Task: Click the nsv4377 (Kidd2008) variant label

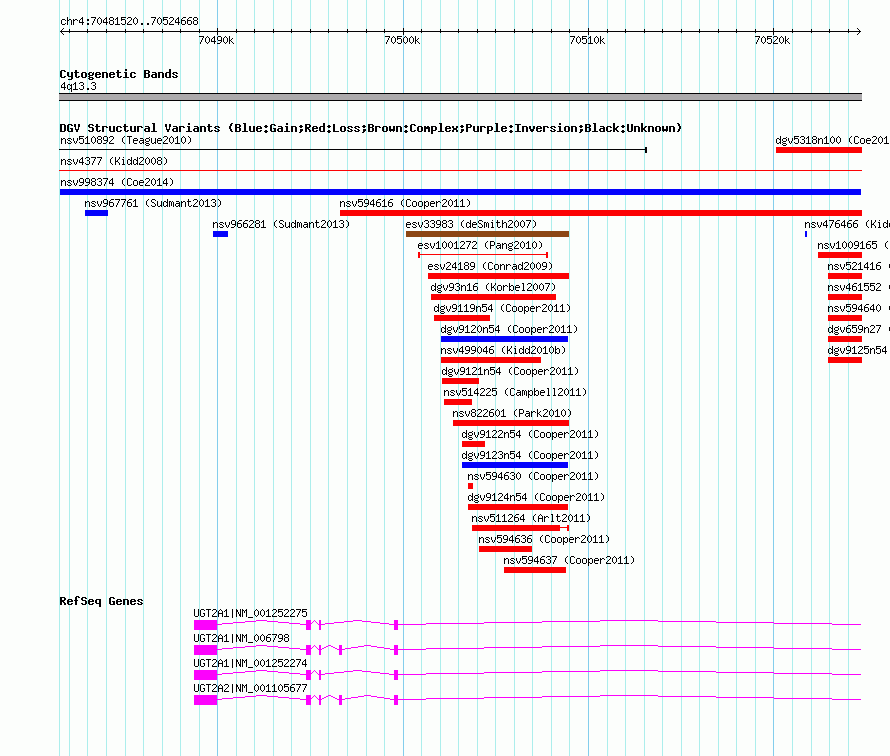Action: 113,161
